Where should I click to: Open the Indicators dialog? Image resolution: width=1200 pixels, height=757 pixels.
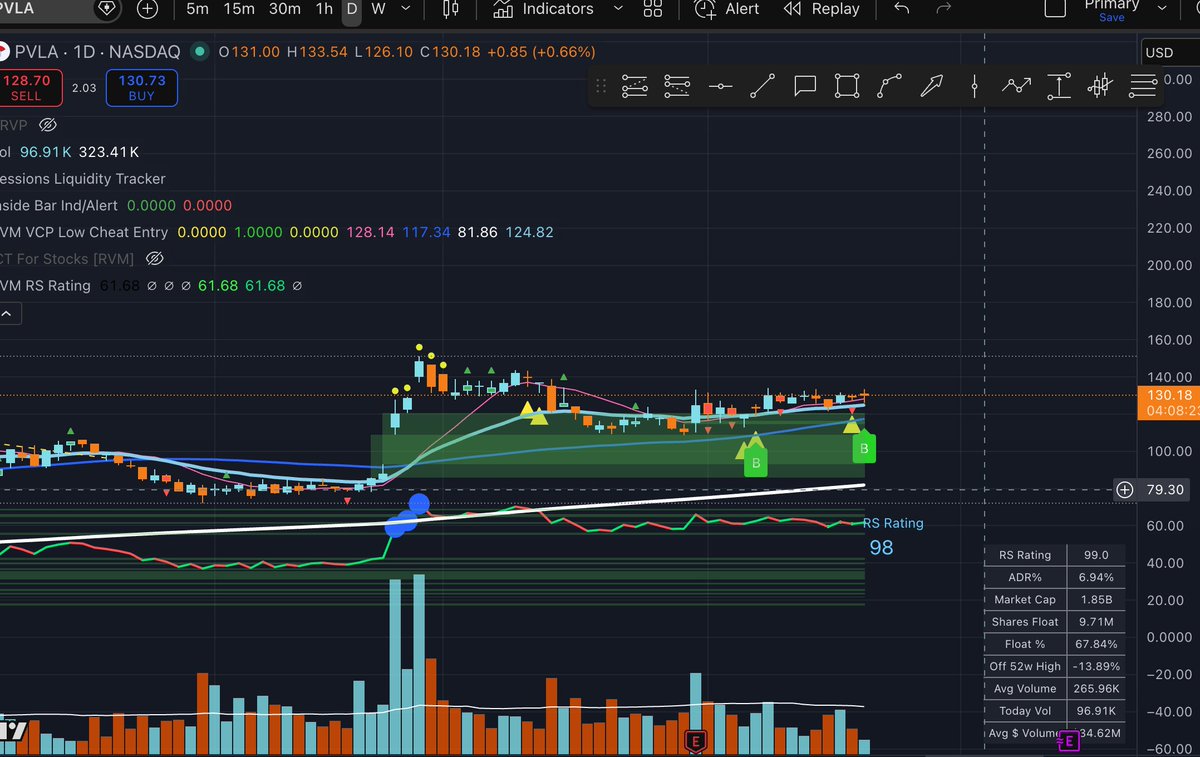pos(544,9)
